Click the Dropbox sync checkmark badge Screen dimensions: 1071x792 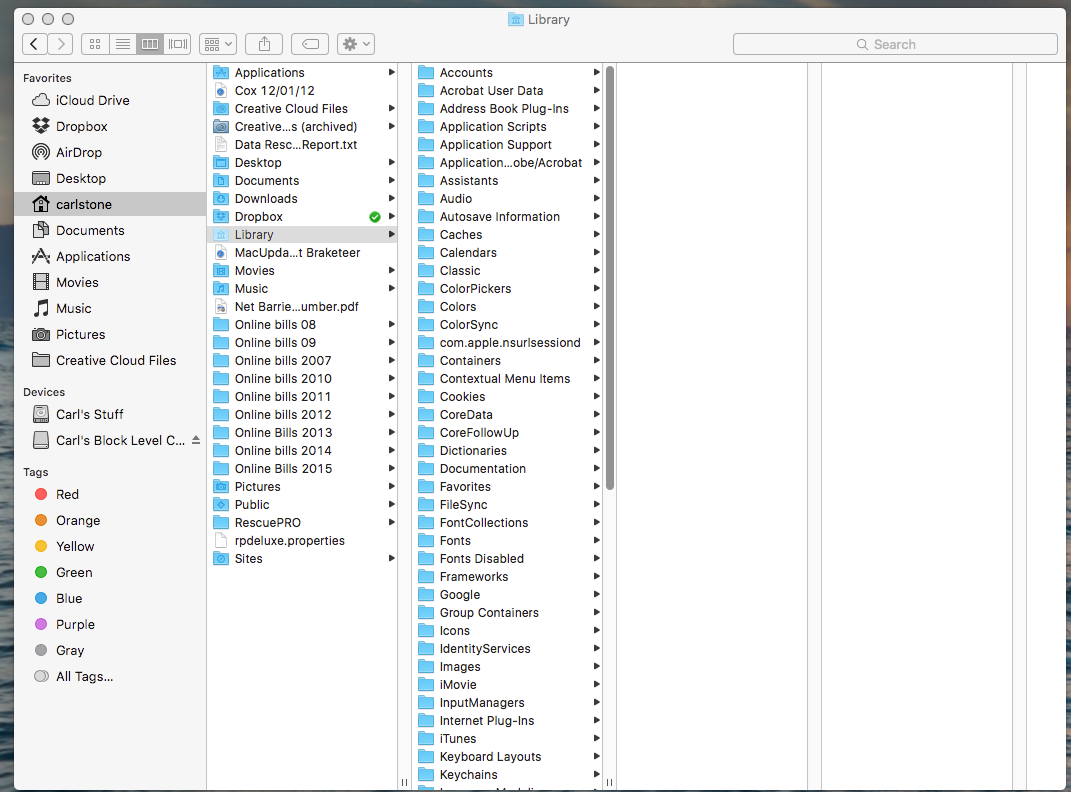(374, 217)
